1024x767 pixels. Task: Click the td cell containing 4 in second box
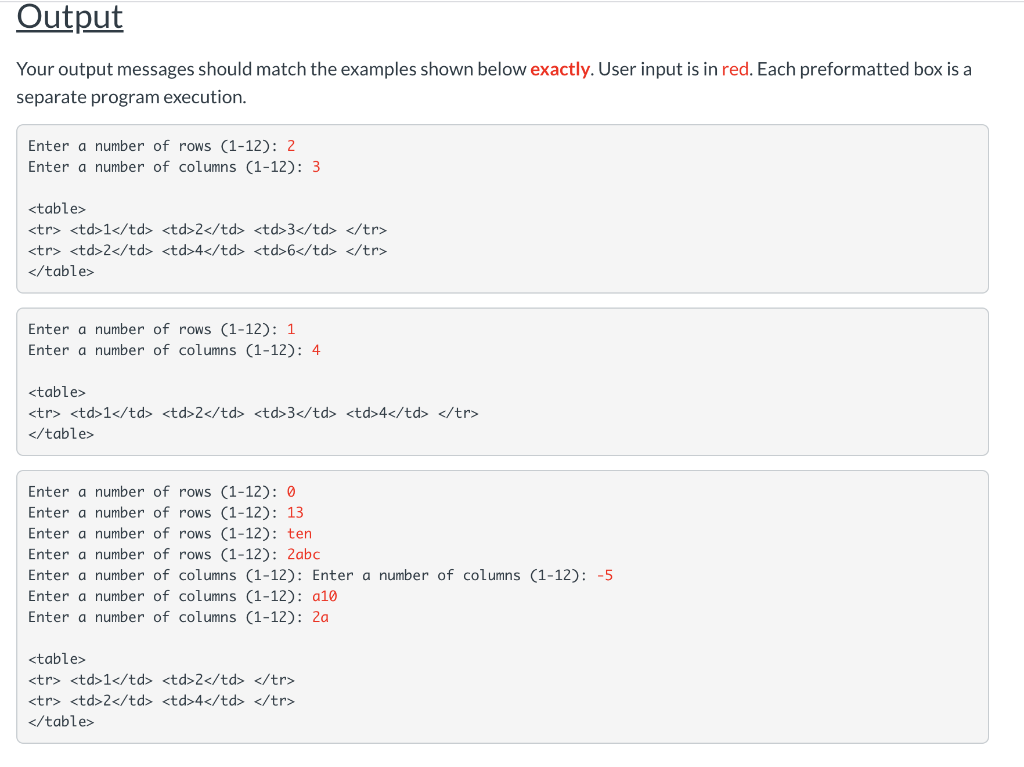(x=387, y=413)
